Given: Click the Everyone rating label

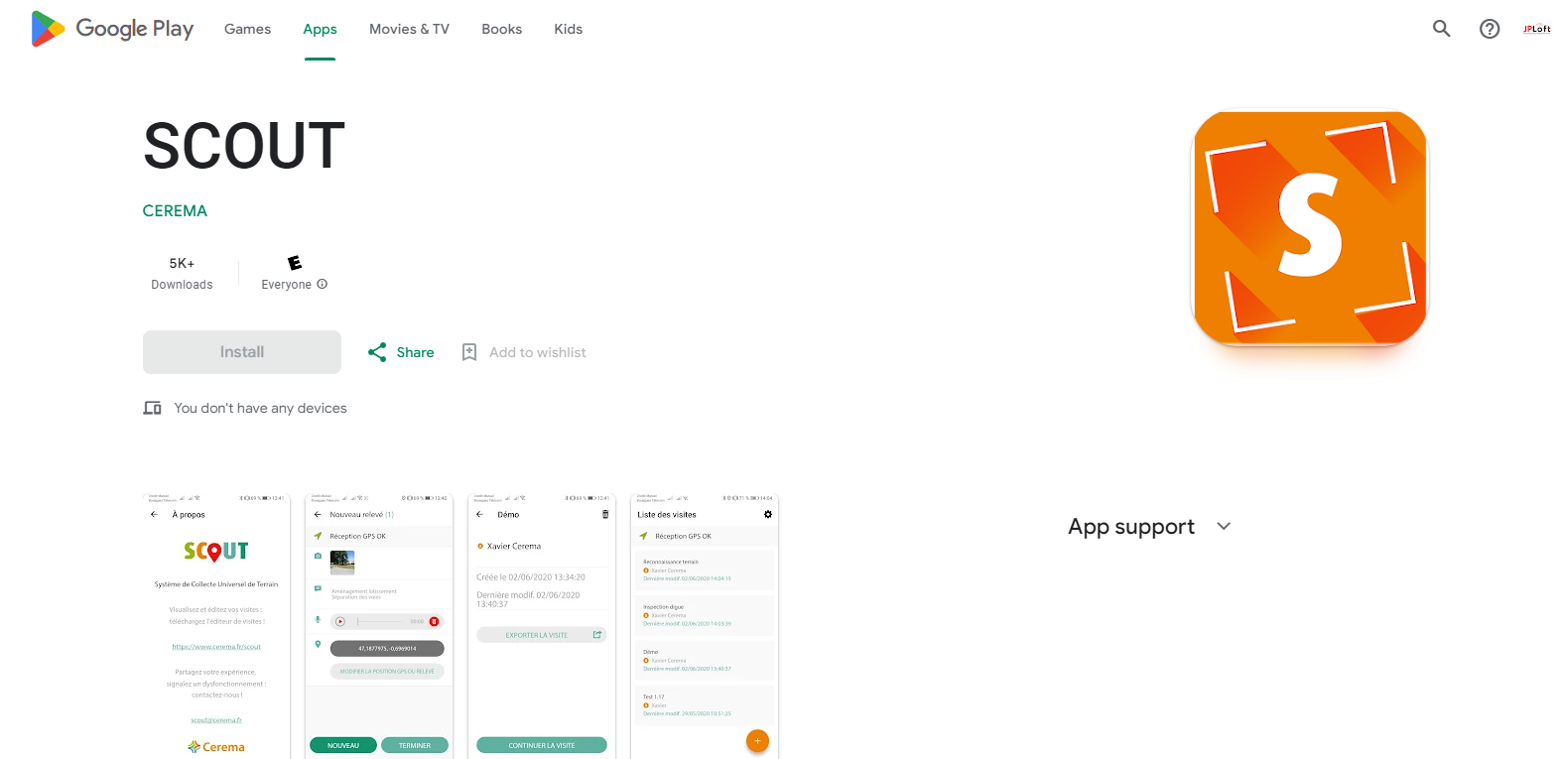Looking at the screenshot, I should pos(286,284).
